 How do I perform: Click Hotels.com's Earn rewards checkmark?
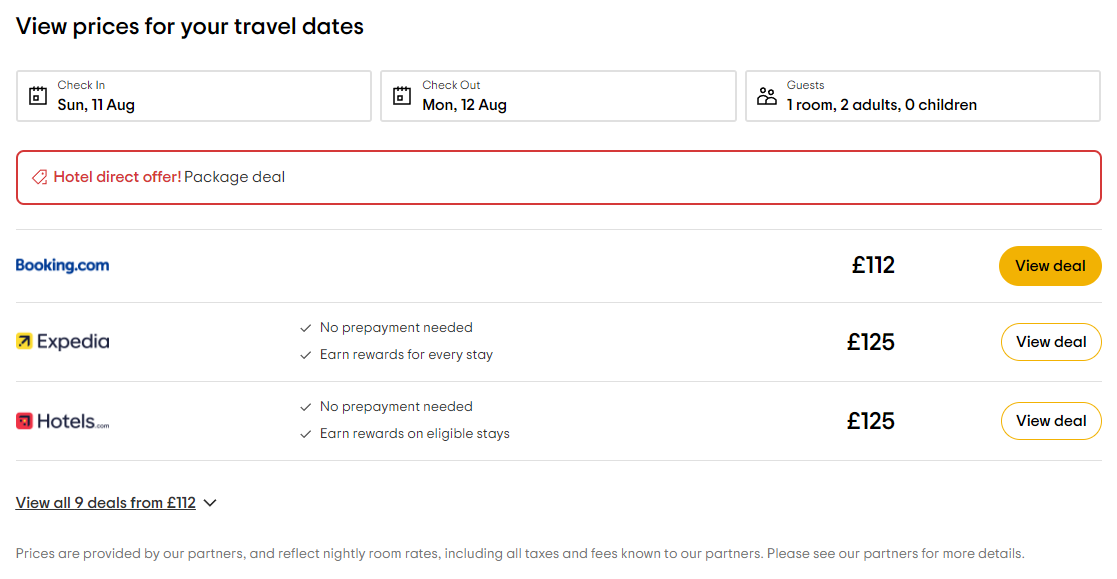point(306,434)
